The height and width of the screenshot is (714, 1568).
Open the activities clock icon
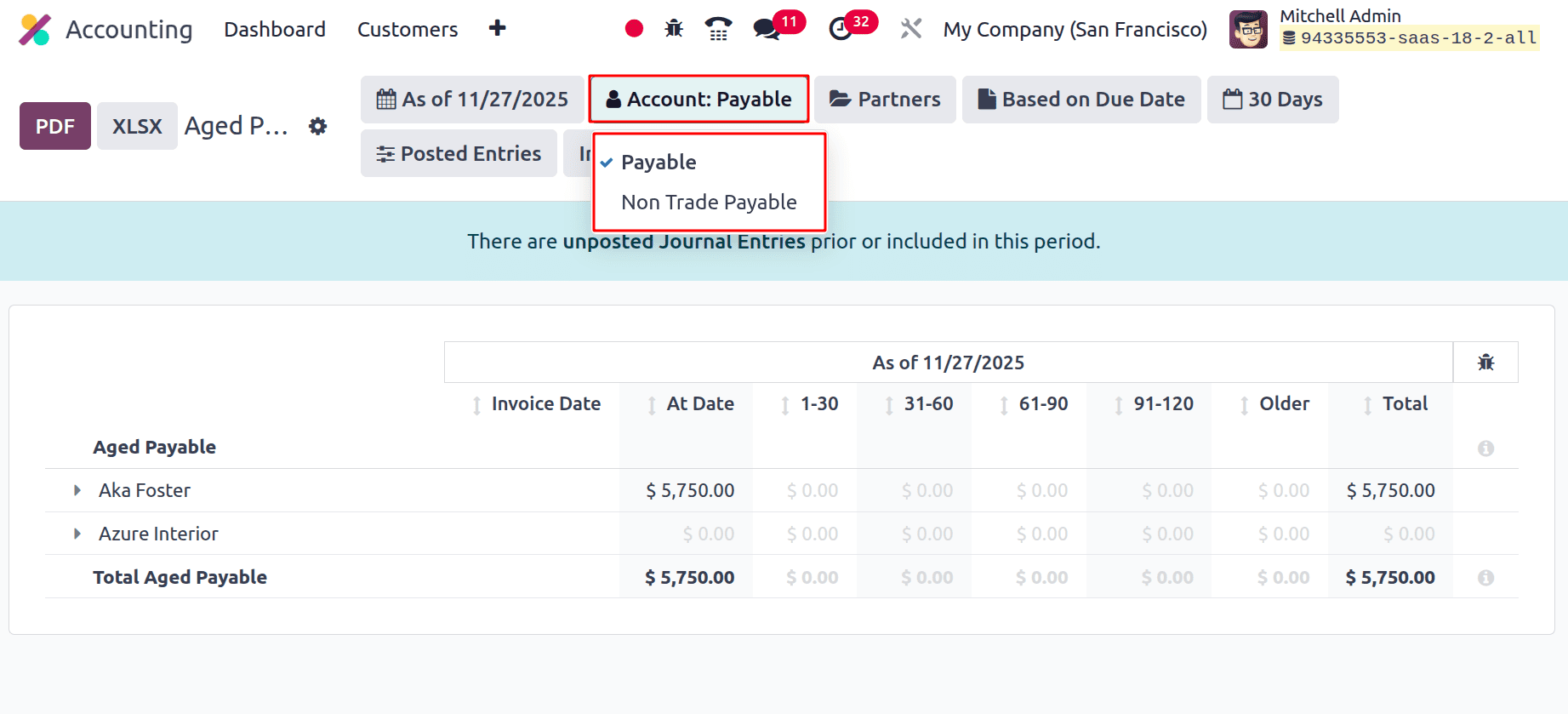point(841,30)
